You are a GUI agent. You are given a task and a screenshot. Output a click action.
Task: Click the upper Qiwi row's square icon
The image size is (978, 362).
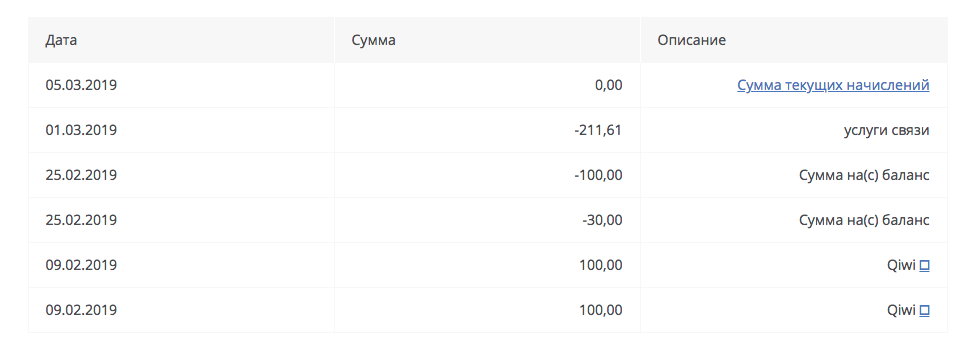point(925,265)
